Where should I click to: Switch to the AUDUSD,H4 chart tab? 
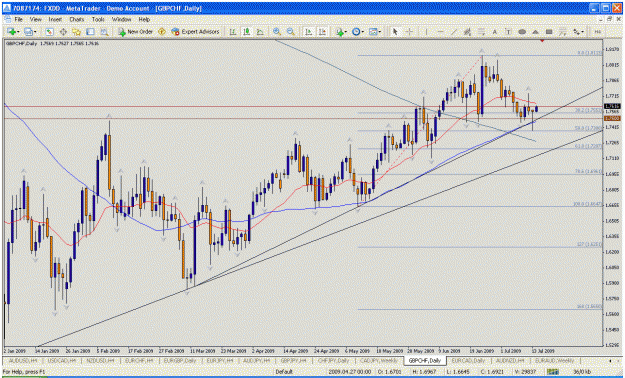(22, 361)
